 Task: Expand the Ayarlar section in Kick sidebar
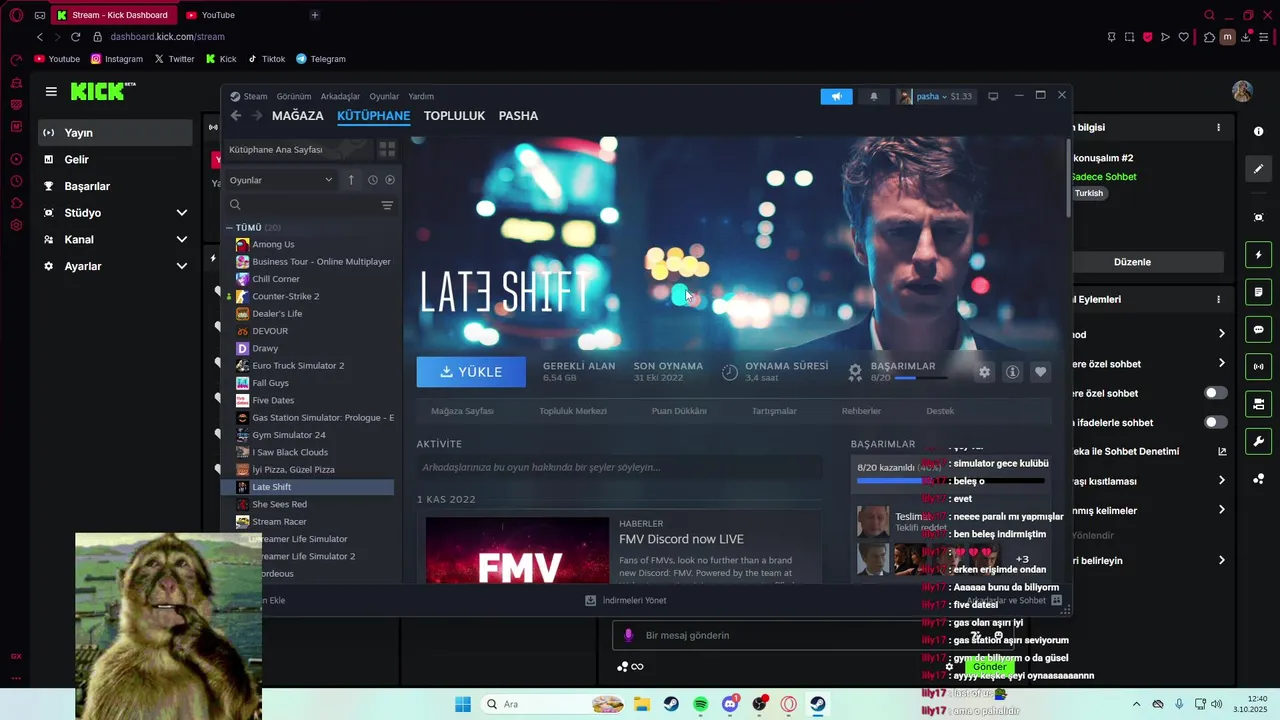pyautogui.click(x=182, y=266)
